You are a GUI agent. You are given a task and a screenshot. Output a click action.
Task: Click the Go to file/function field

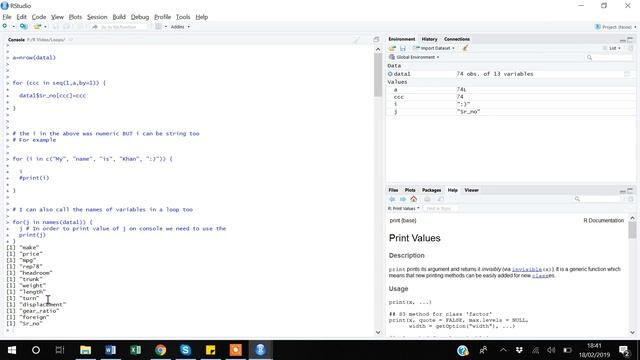coord(119,27)
